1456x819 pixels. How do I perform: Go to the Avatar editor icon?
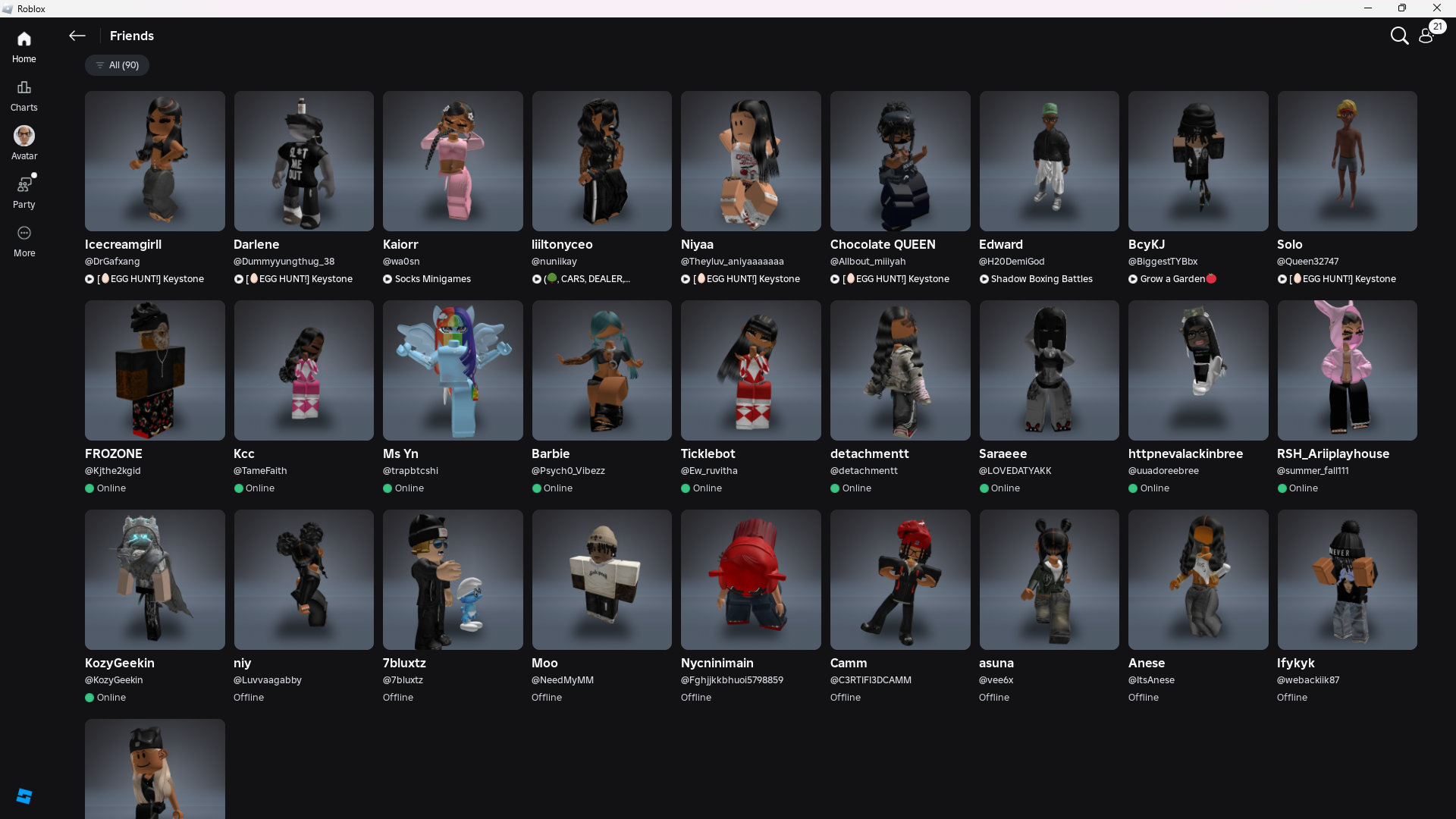click(x=24, y=136)
